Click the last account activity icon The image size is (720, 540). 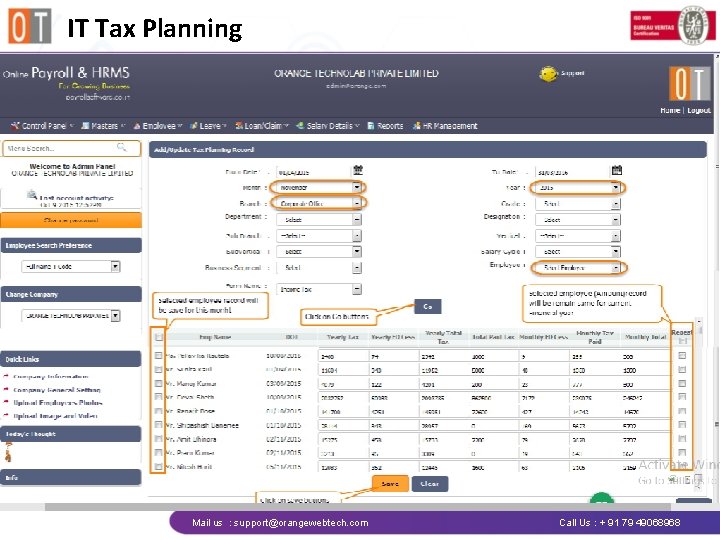(x=31, y=194)
